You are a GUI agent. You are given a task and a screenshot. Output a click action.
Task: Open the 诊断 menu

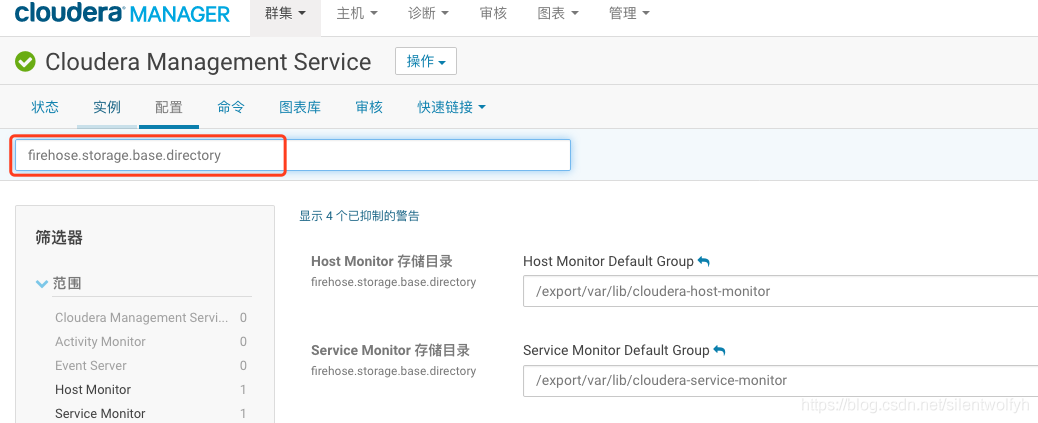tap(429, 14)
